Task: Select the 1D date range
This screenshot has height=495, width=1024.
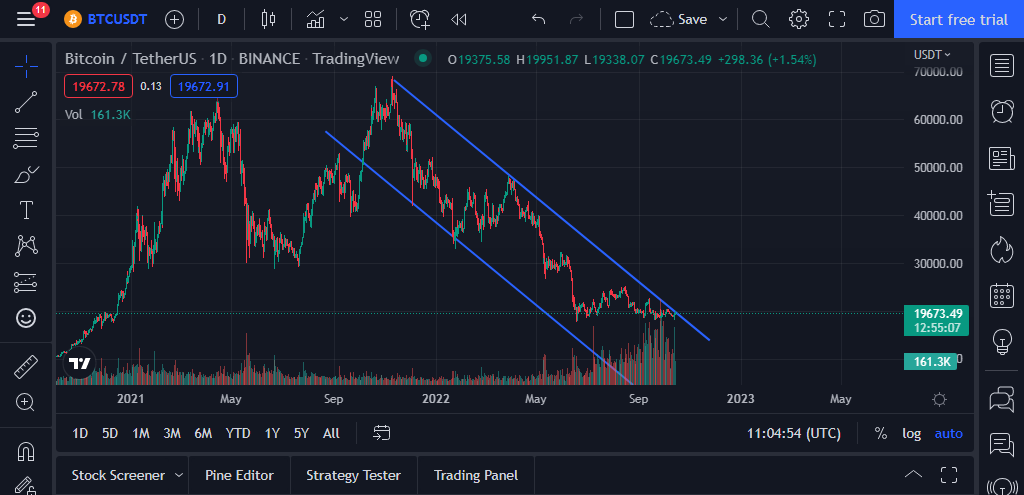Action: tap(80, 433)
